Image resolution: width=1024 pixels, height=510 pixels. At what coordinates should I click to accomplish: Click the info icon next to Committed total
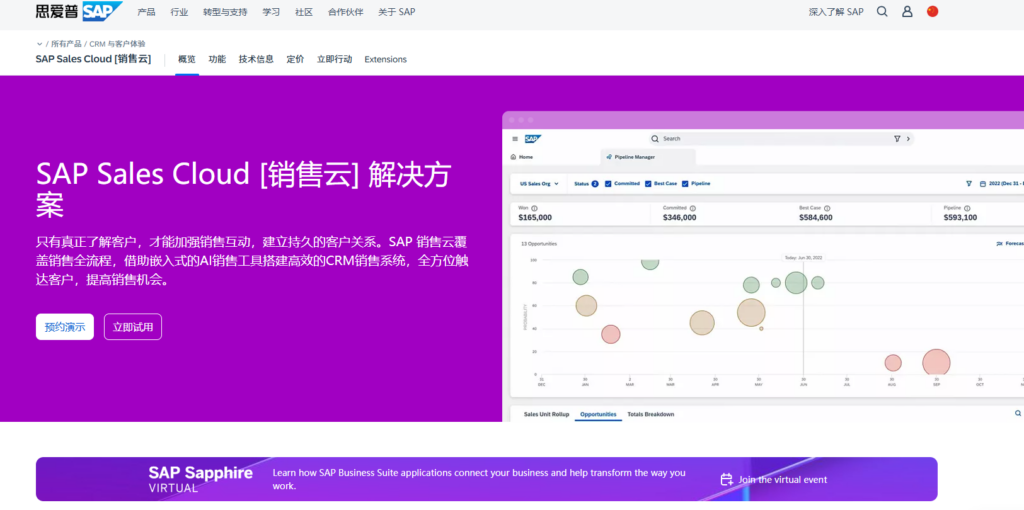point(692,208)
